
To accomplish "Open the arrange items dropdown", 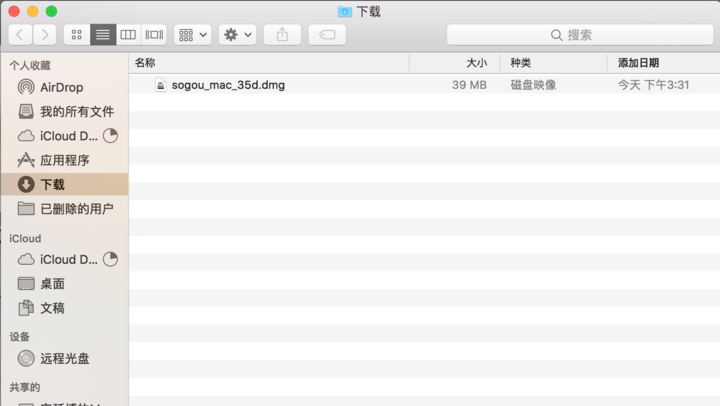I will click(x=192, y=34).
